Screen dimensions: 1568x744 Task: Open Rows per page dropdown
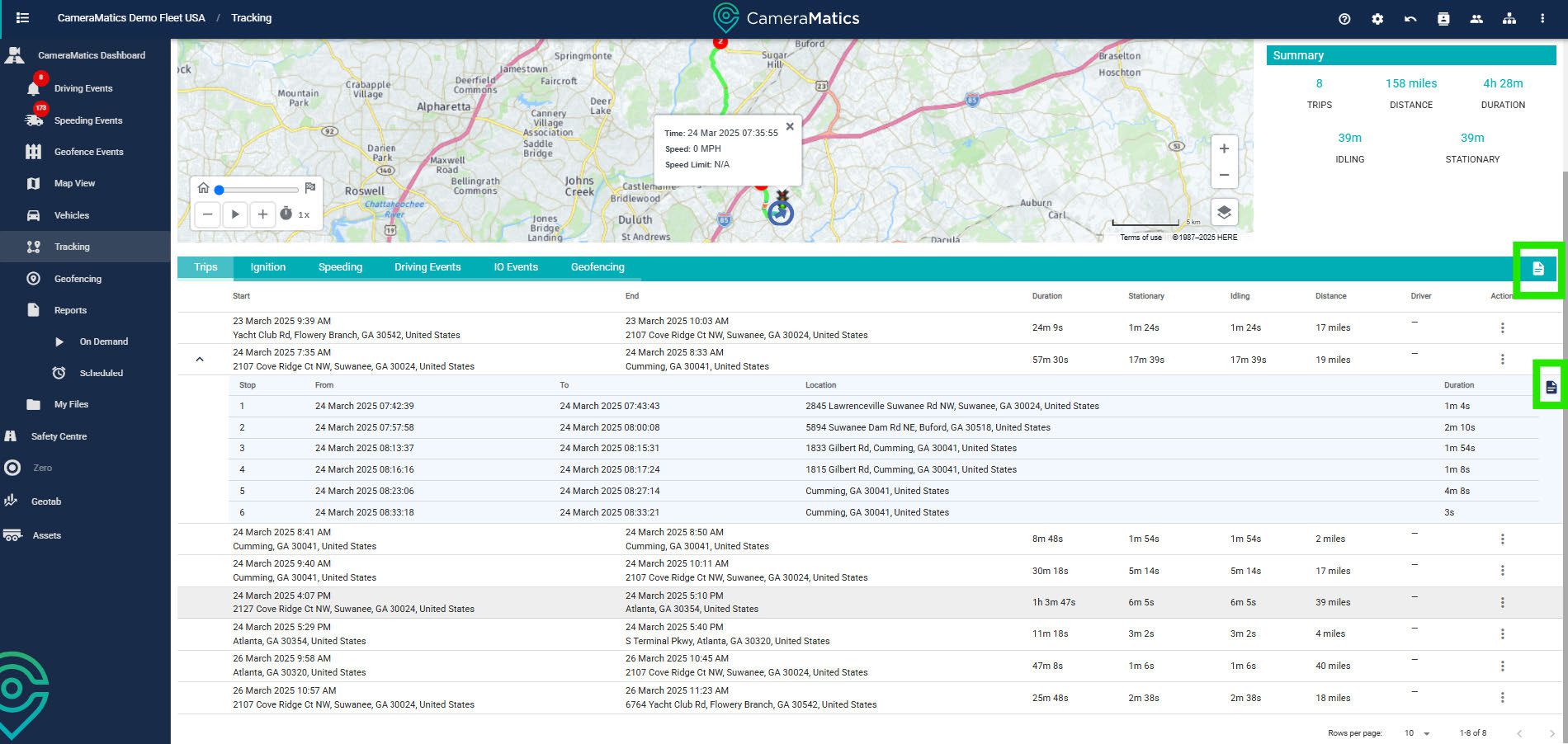coord(1417,733)
